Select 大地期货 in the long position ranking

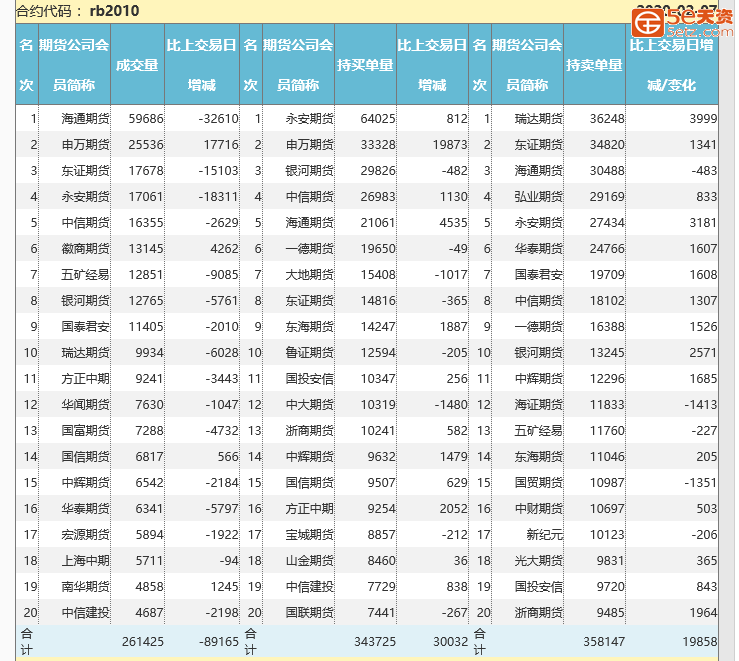coord(309,275)
